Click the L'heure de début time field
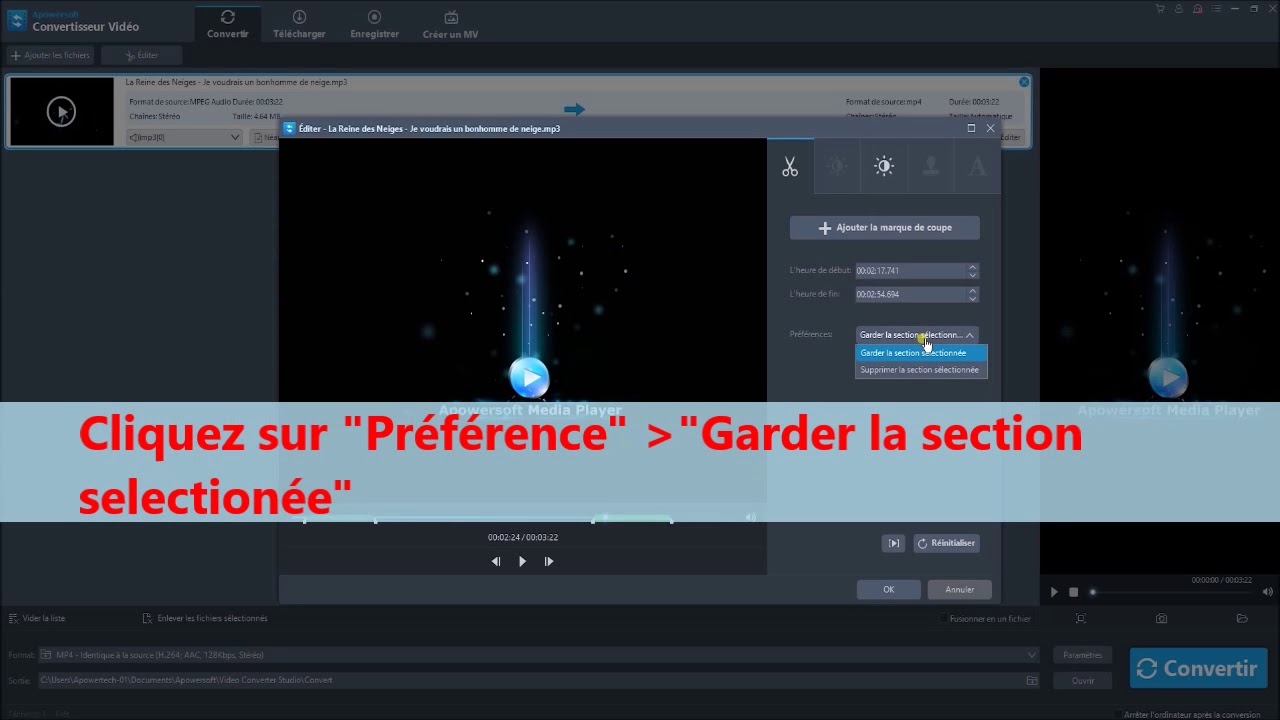The width and height of the screenshot is (1280, 720). tap(910, 271)
